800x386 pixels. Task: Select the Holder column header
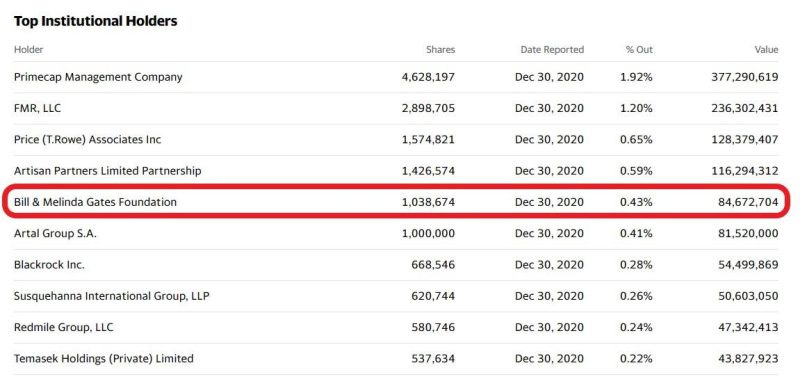(x=29, y=49)
